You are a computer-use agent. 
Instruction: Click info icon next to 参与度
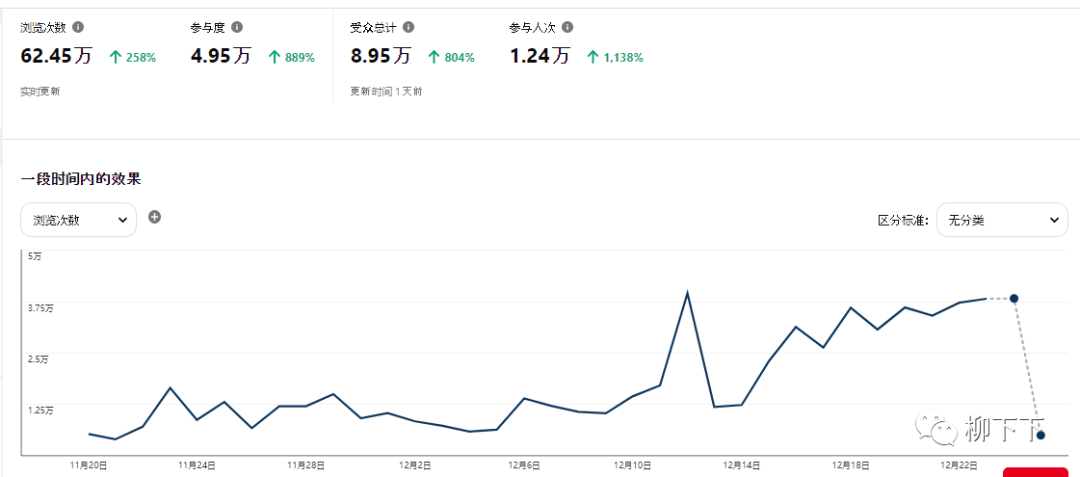[x=237, y=28]
